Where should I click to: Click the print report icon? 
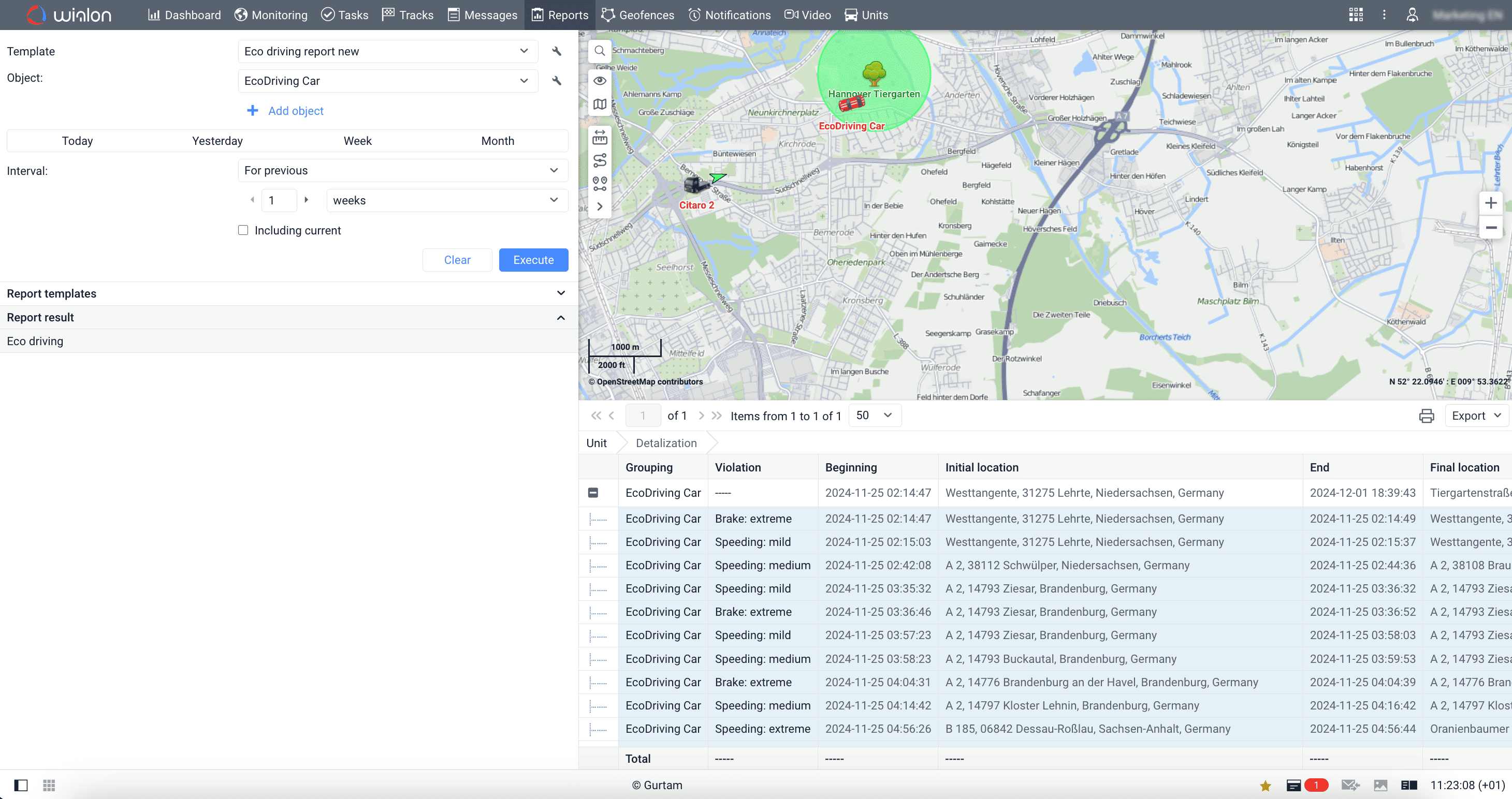click(x=1427, y=416)
